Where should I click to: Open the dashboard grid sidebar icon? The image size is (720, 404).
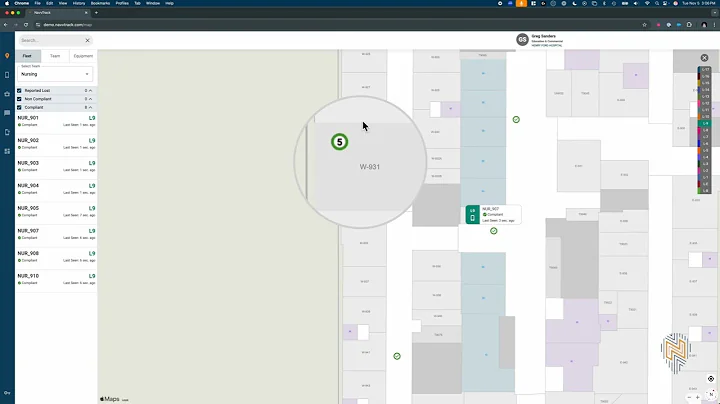coord(7,151)
